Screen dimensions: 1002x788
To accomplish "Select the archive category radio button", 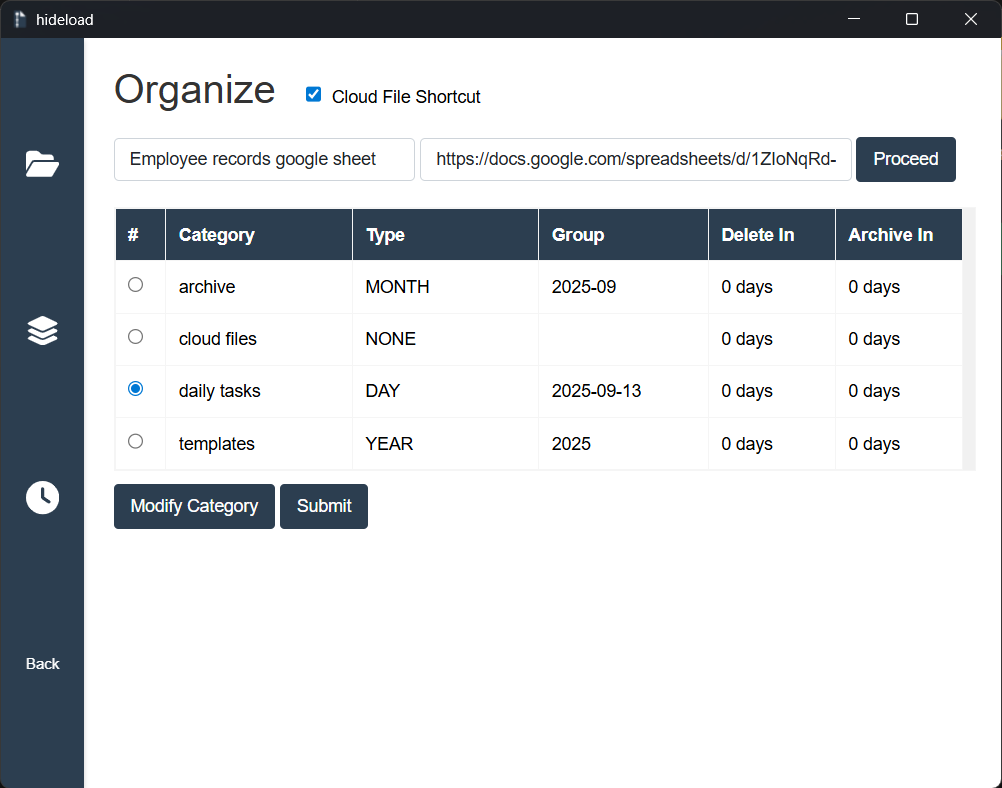I will click(x=135, y=284).
